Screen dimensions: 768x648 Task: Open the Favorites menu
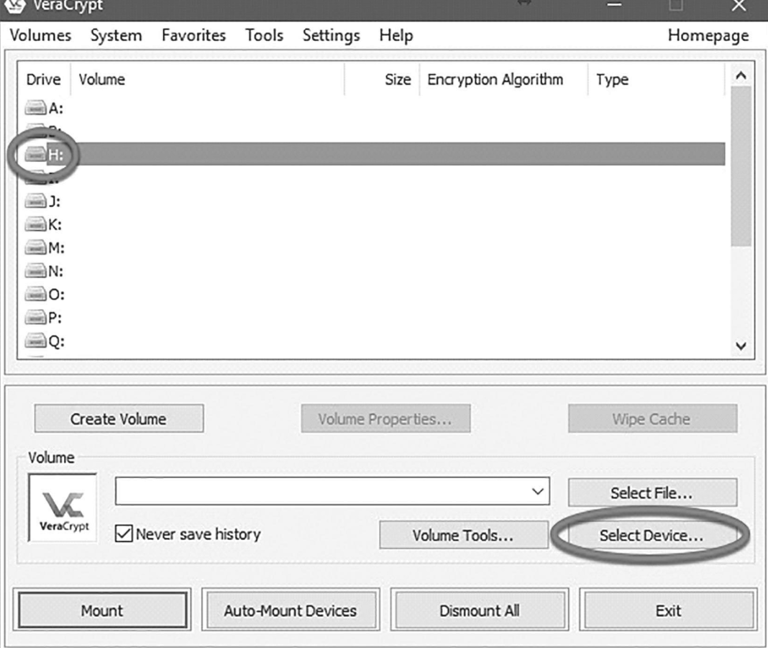[x=193, y=35]
